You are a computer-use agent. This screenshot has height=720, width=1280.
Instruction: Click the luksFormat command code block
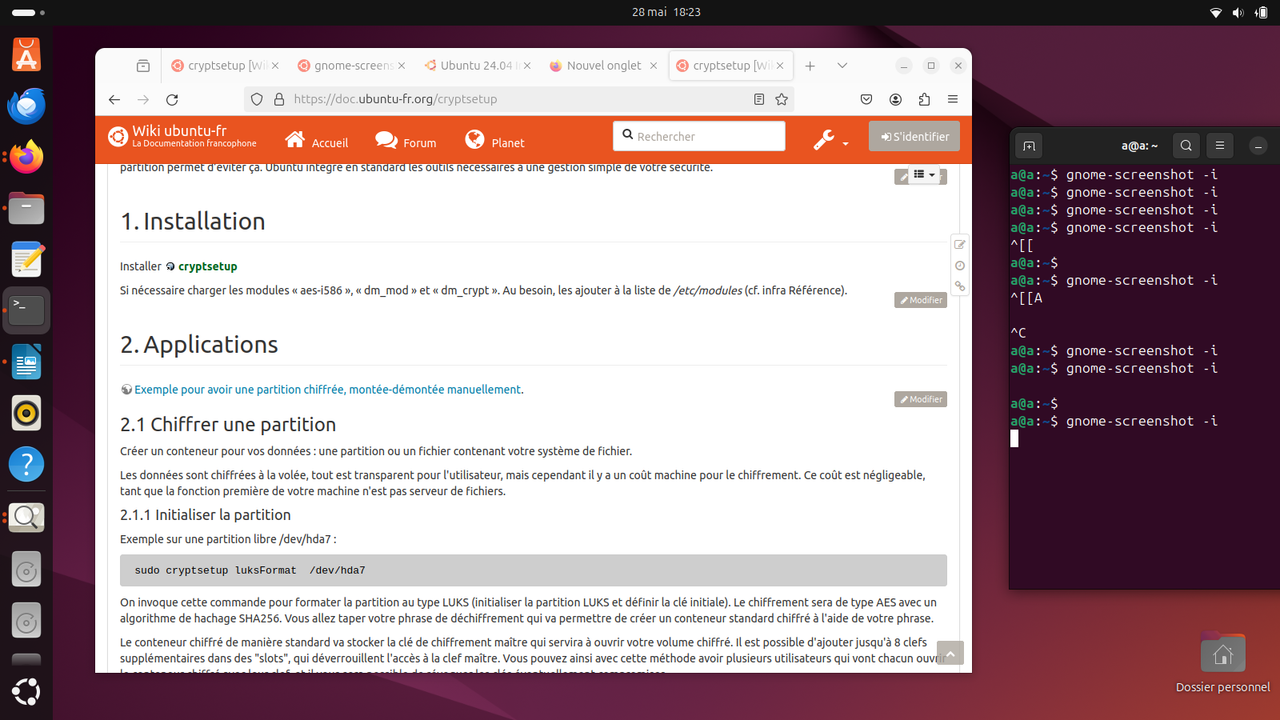533,571
